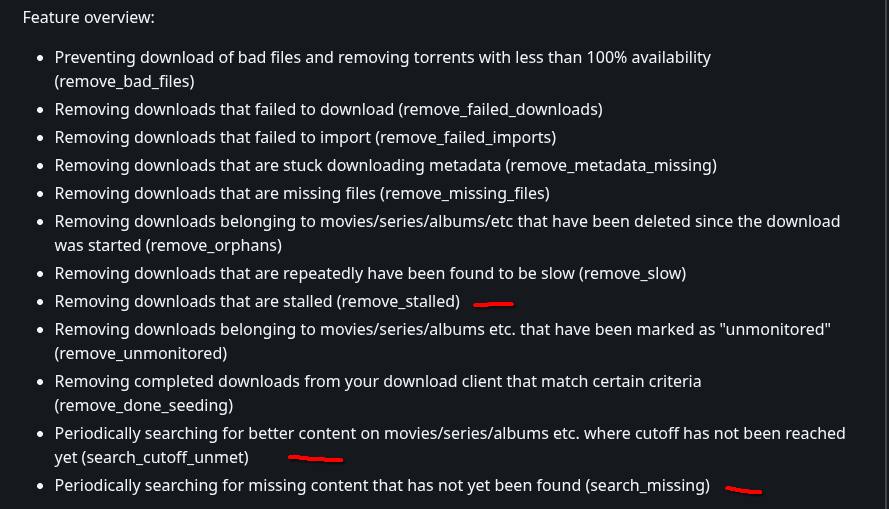Click the "Preventing download of bad files" line

(x=382, y=57)
